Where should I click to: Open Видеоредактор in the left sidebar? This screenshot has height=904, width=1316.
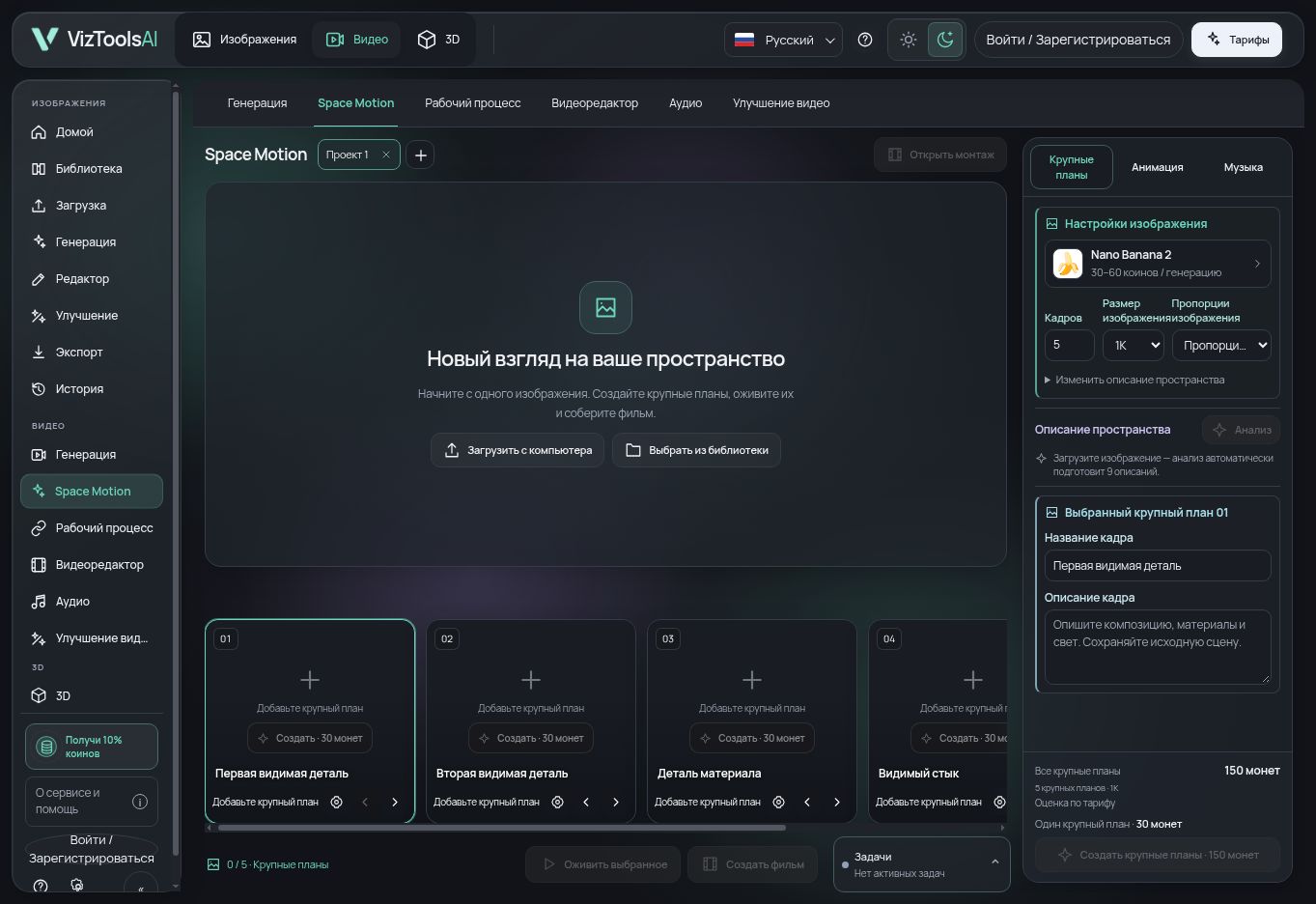(x=92, y=565)
